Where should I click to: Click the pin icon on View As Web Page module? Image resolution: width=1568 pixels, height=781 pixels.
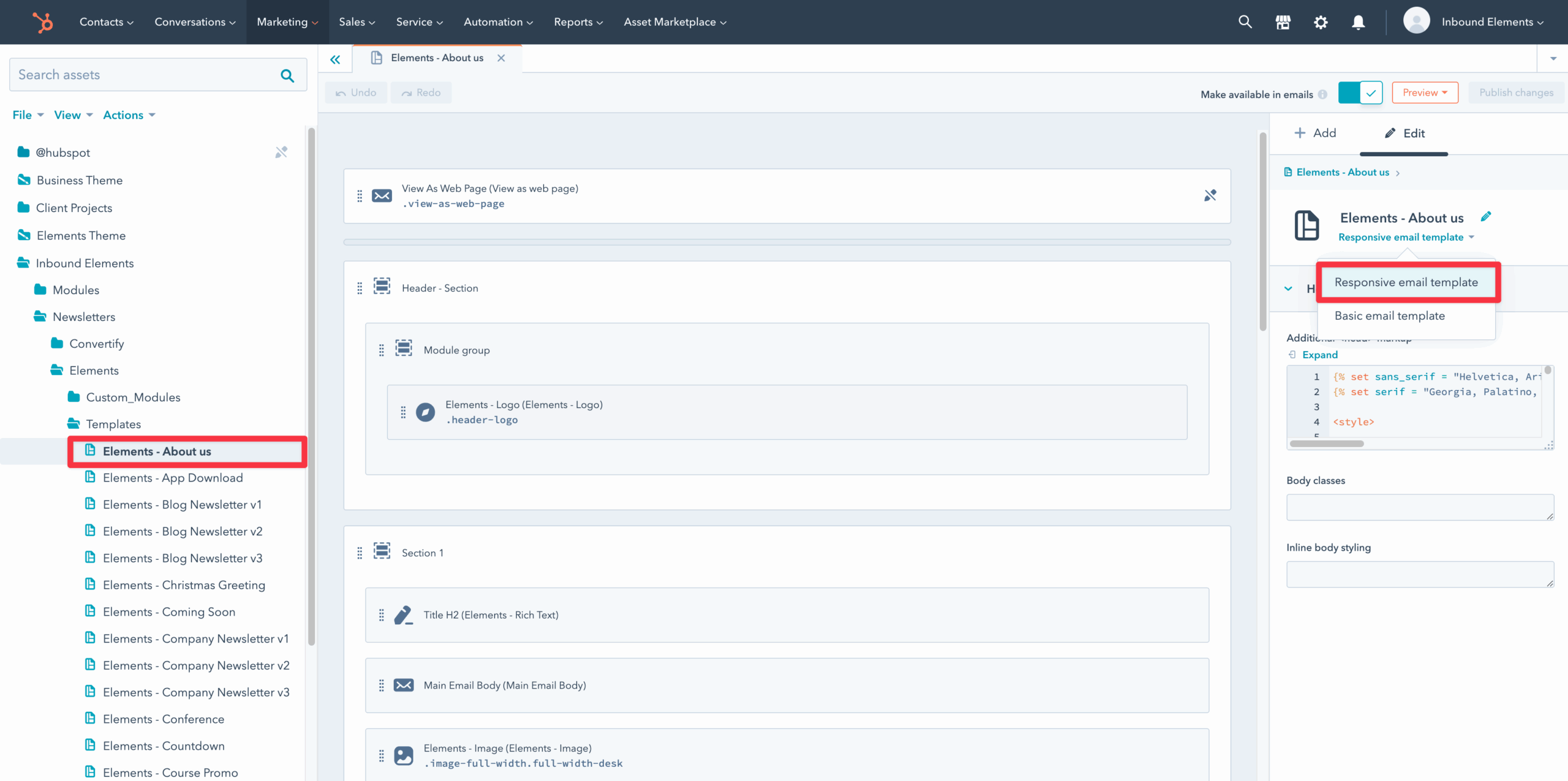click(x=1210, y=195)
